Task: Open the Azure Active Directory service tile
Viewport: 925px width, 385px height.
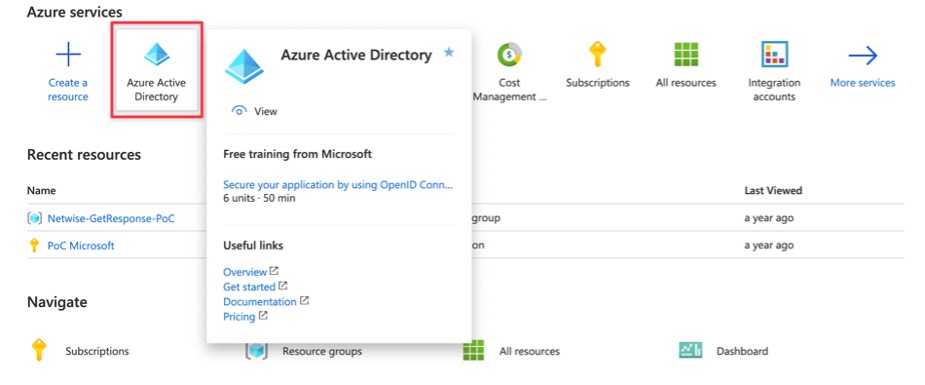Action: click(156, 69)
